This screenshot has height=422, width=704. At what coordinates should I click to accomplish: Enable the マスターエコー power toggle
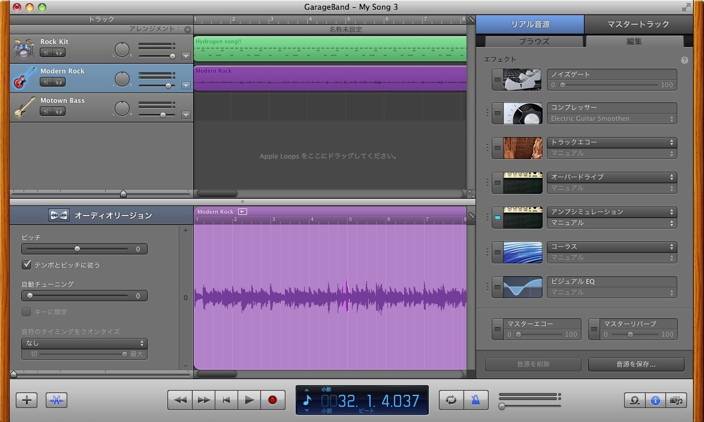pos(497,329)
